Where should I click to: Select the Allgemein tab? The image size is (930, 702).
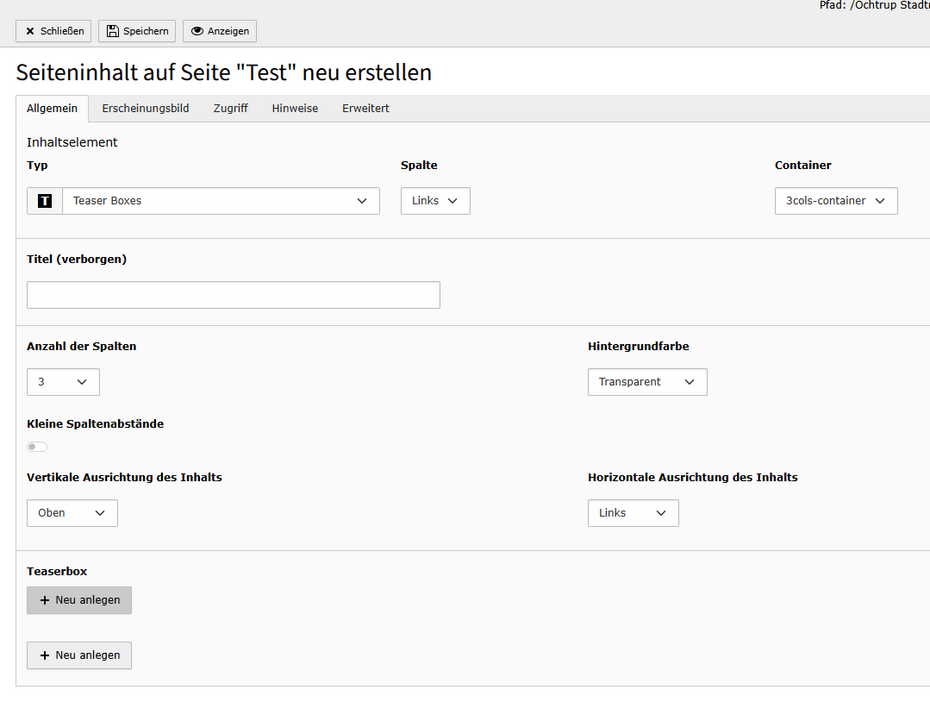pyautogui.click(x=52, y=108)
